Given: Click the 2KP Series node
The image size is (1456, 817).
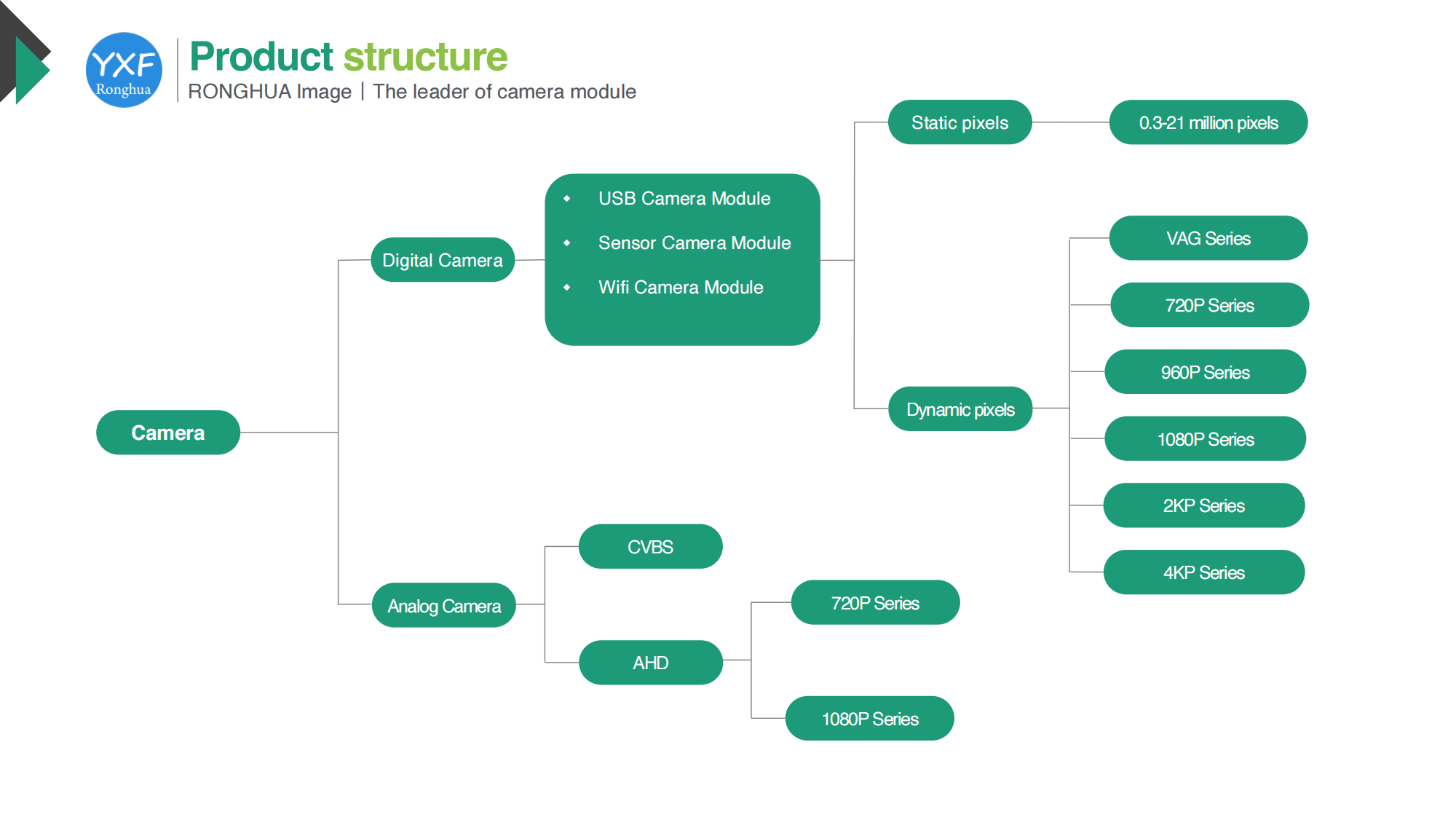Looking at the screenshot, I should 1204,505.
